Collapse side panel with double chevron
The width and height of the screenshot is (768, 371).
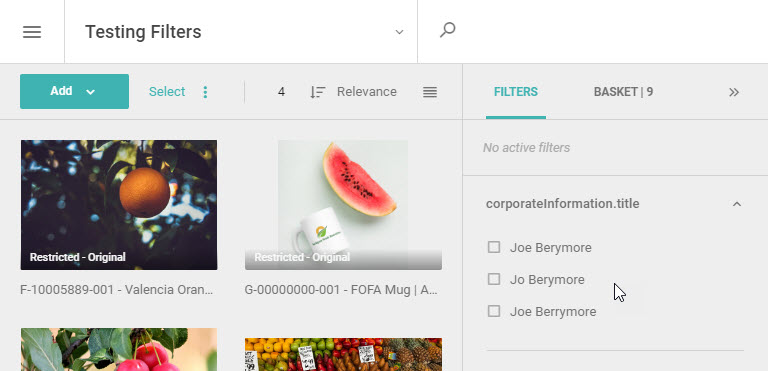tap(734, 92)
